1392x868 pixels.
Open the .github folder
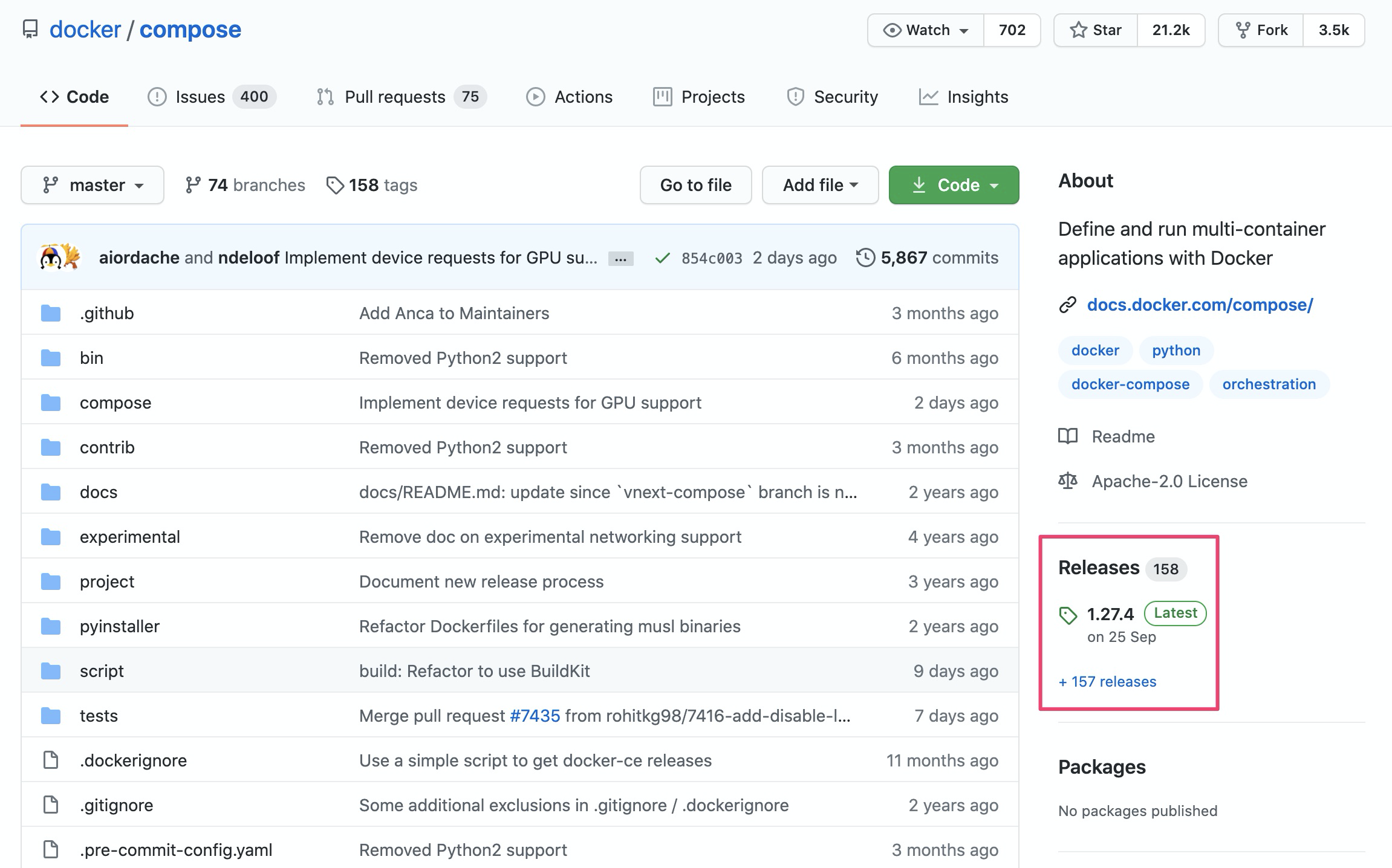point(106,313)
